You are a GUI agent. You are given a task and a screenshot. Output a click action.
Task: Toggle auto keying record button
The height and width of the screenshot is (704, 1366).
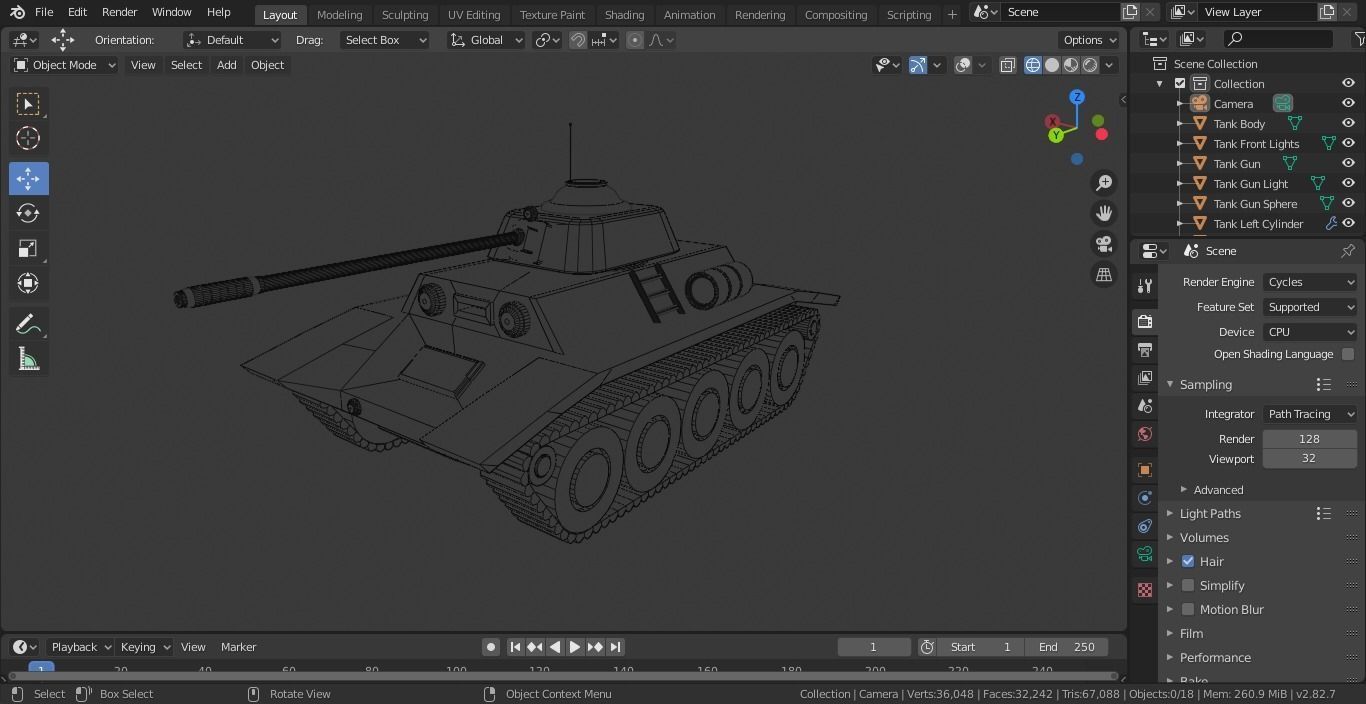pos(491,647)
